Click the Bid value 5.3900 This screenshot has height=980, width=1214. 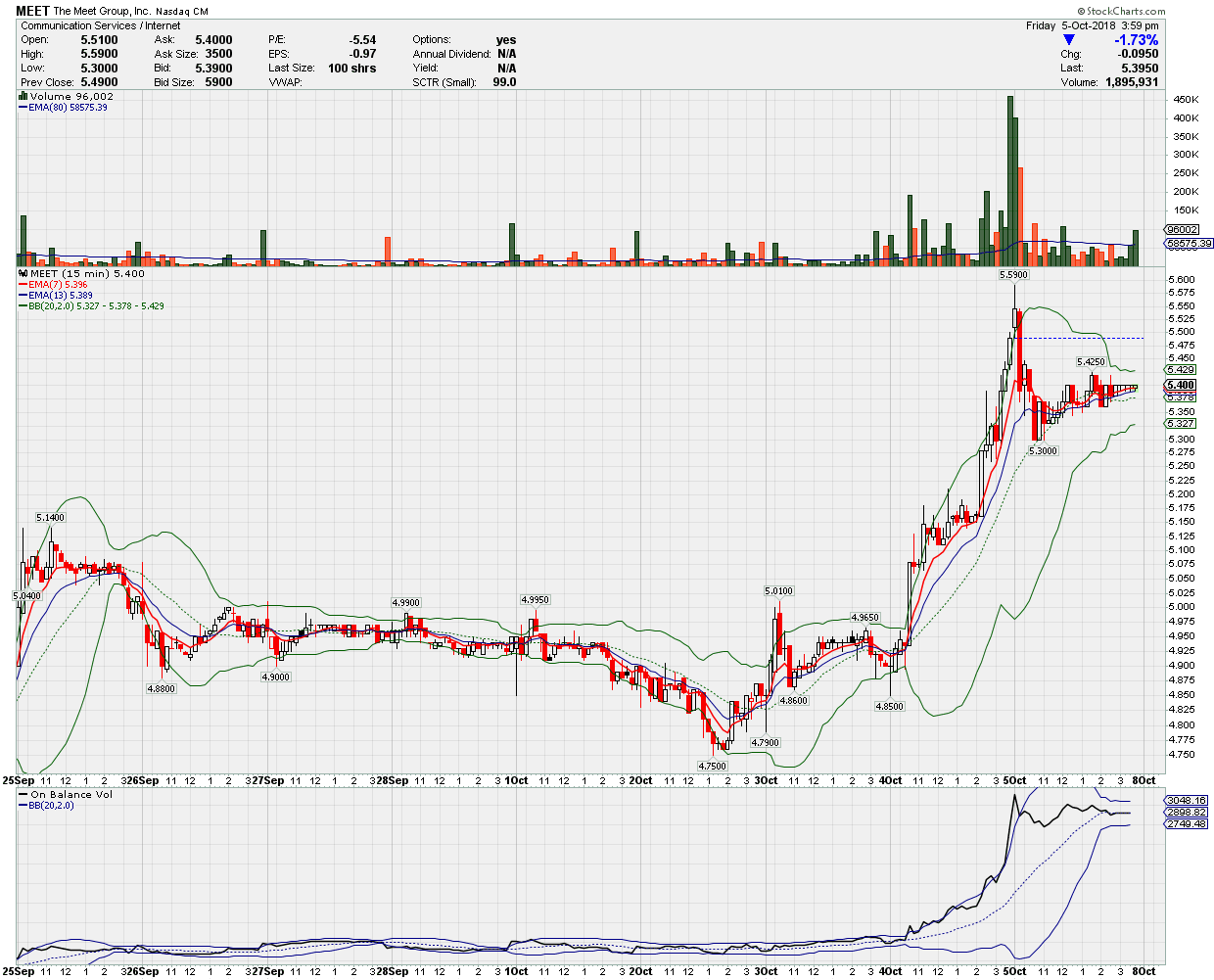tap(214, 69)
